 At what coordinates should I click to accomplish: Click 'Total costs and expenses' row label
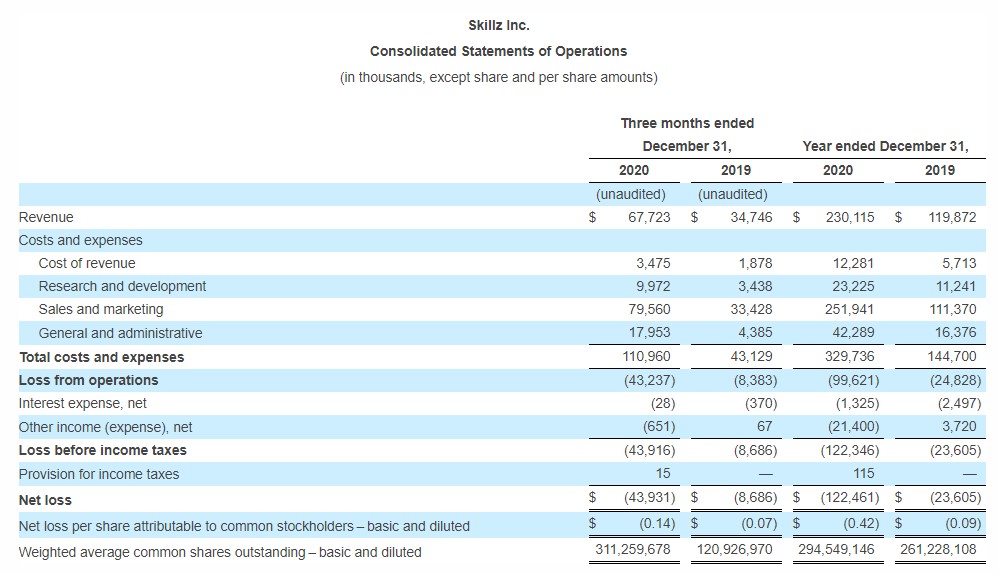pos(102,358)
